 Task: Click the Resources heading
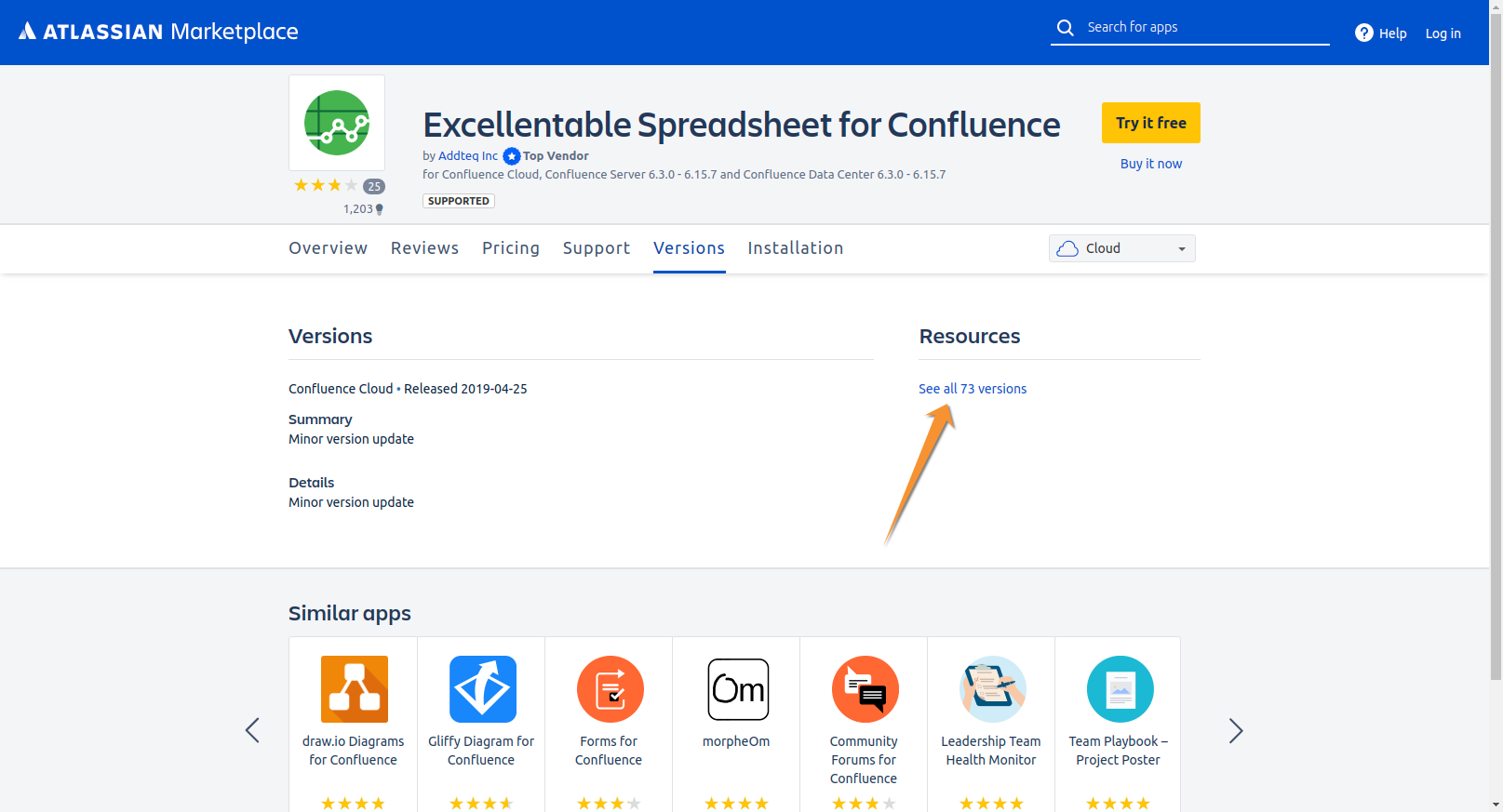[x=970, y=337]
